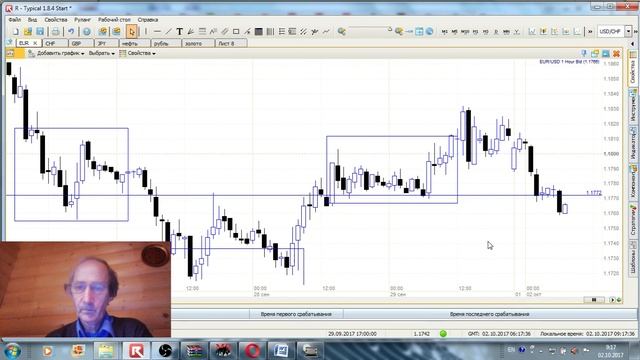640x360 pixels.
Task: Select the Text (T) tool
Action: click(180, 31)
